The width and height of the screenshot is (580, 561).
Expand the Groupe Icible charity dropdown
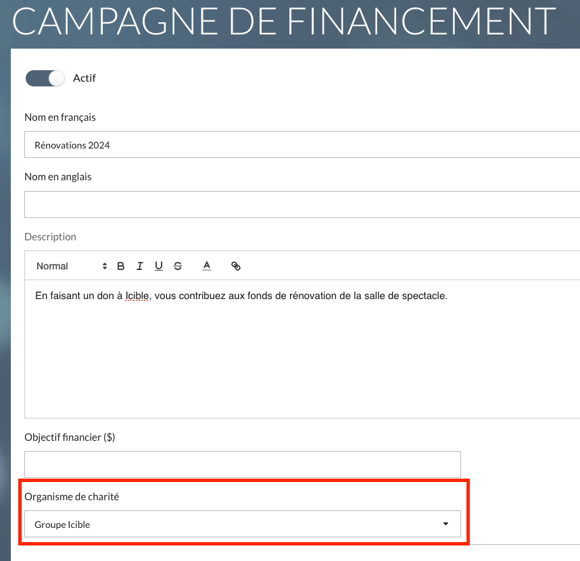(242, 524)
